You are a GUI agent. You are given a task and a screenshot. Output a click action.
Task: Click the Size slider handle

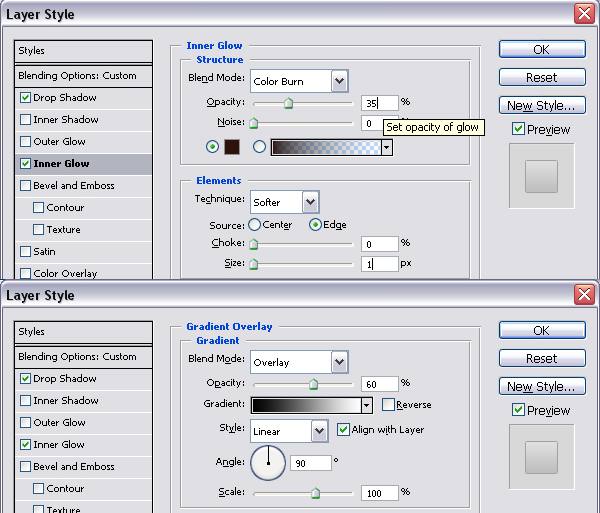pyautogui.click(x=253, y=264)
